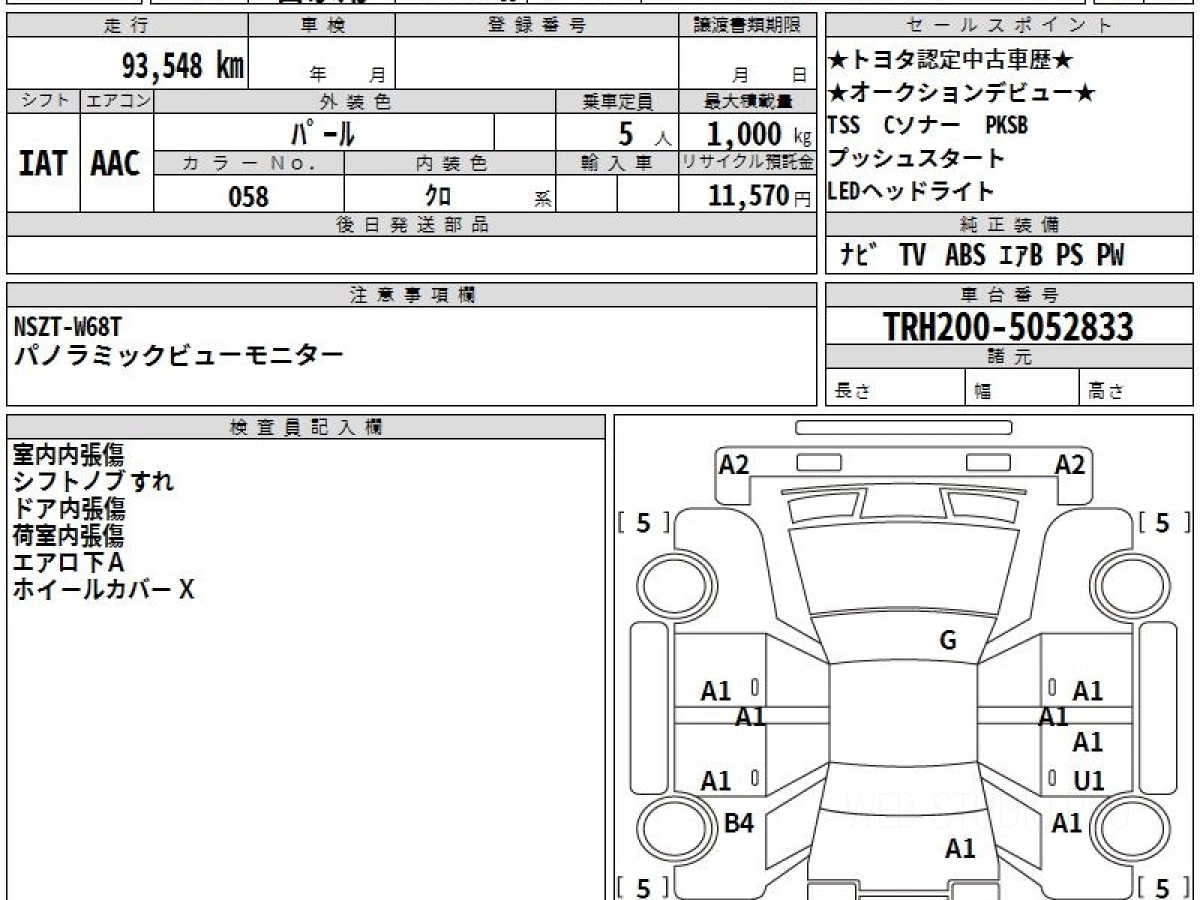Click the シフトノブすれ inspector note
Screen dimensions: 1200x900
pos(93,481)
